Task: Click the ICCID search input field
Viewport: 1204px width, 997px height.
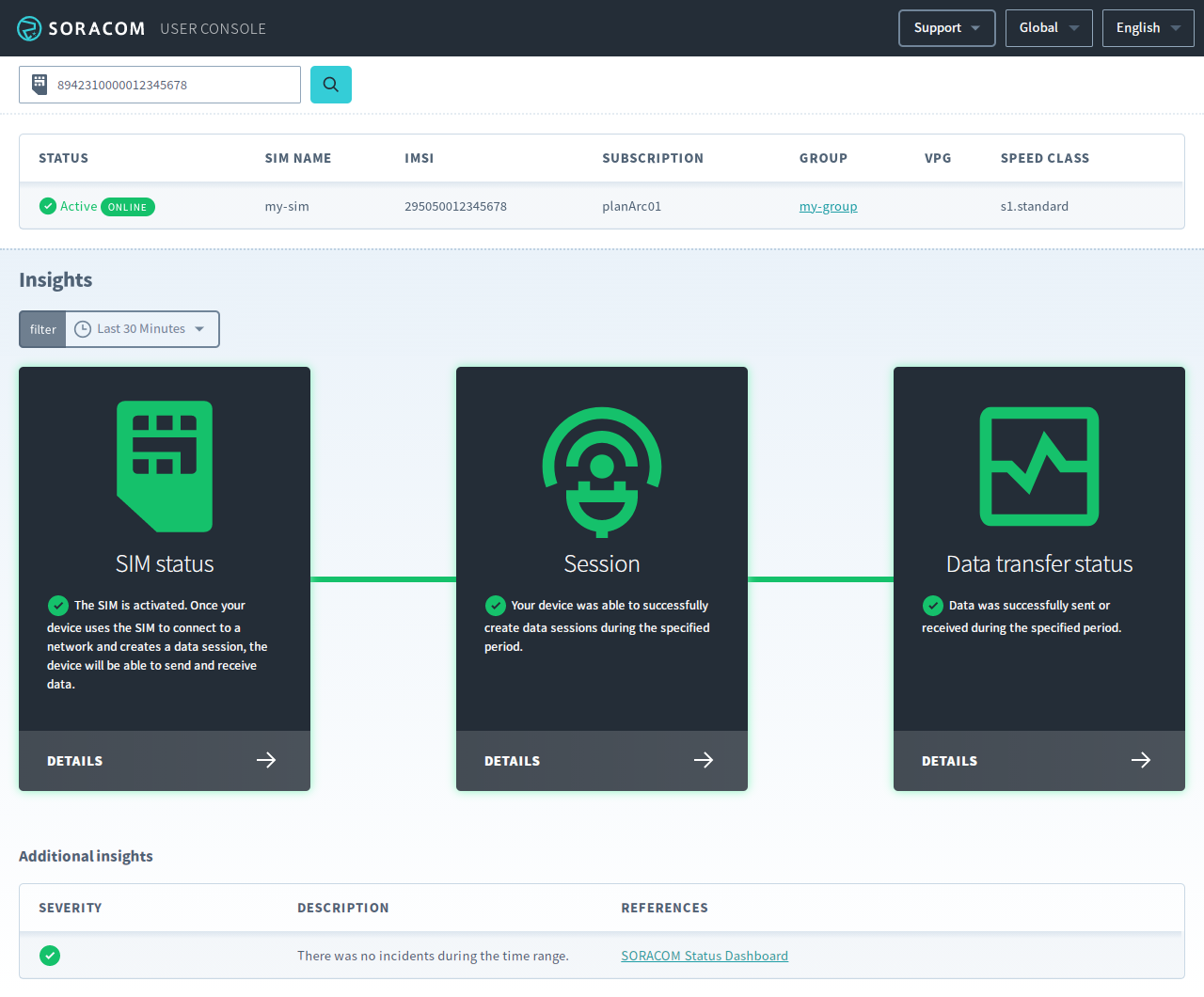Action: [x=174, y=85]
